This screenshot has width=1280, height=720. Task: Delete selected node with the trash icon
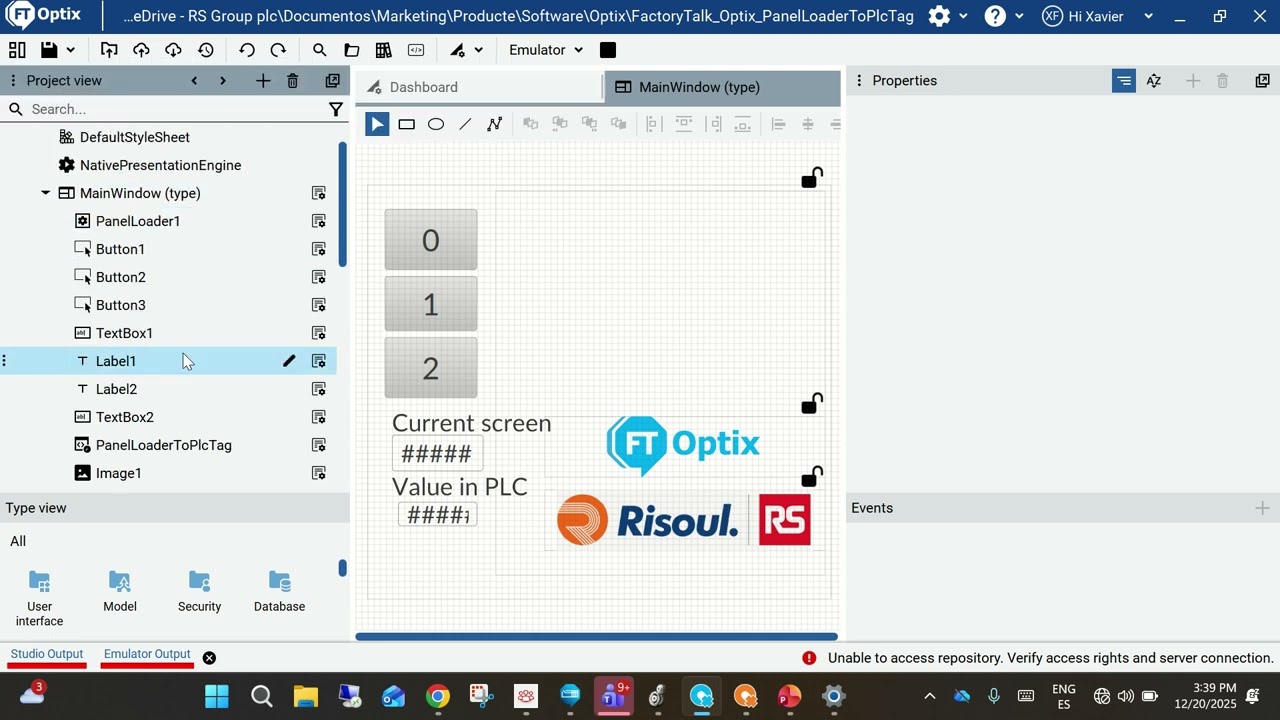292,81
